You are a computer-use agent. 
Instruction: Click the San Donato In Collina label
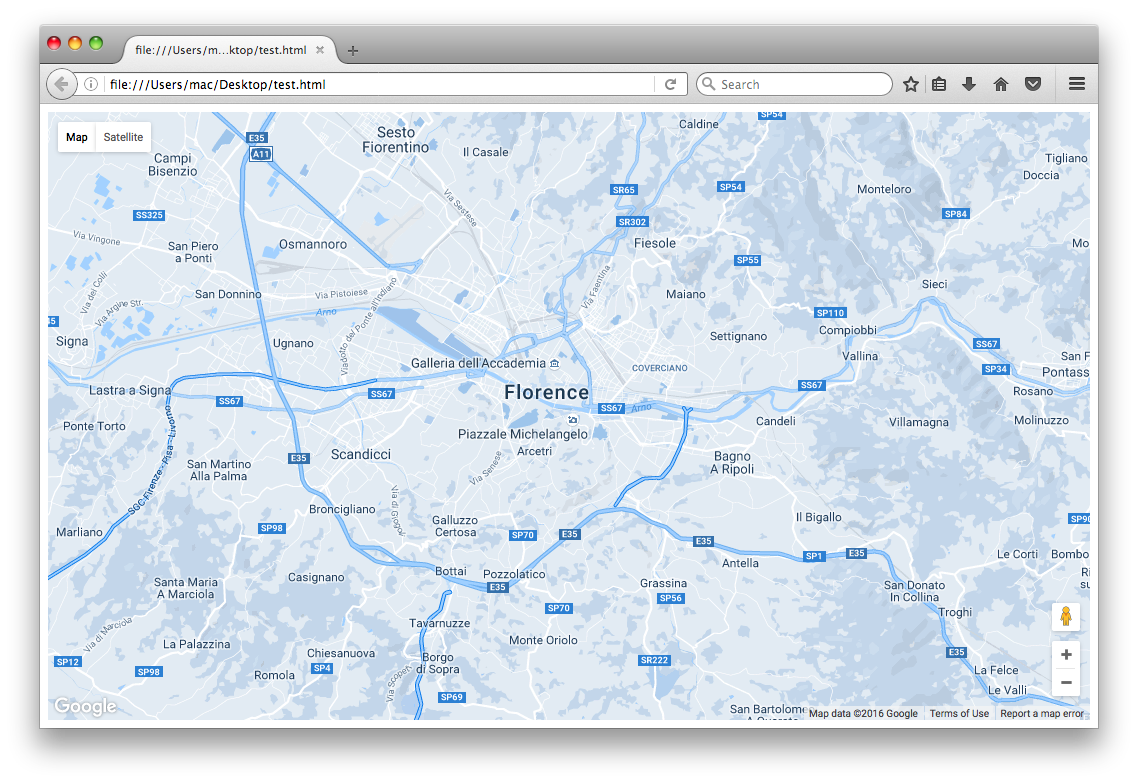click(x=914, y=591)
